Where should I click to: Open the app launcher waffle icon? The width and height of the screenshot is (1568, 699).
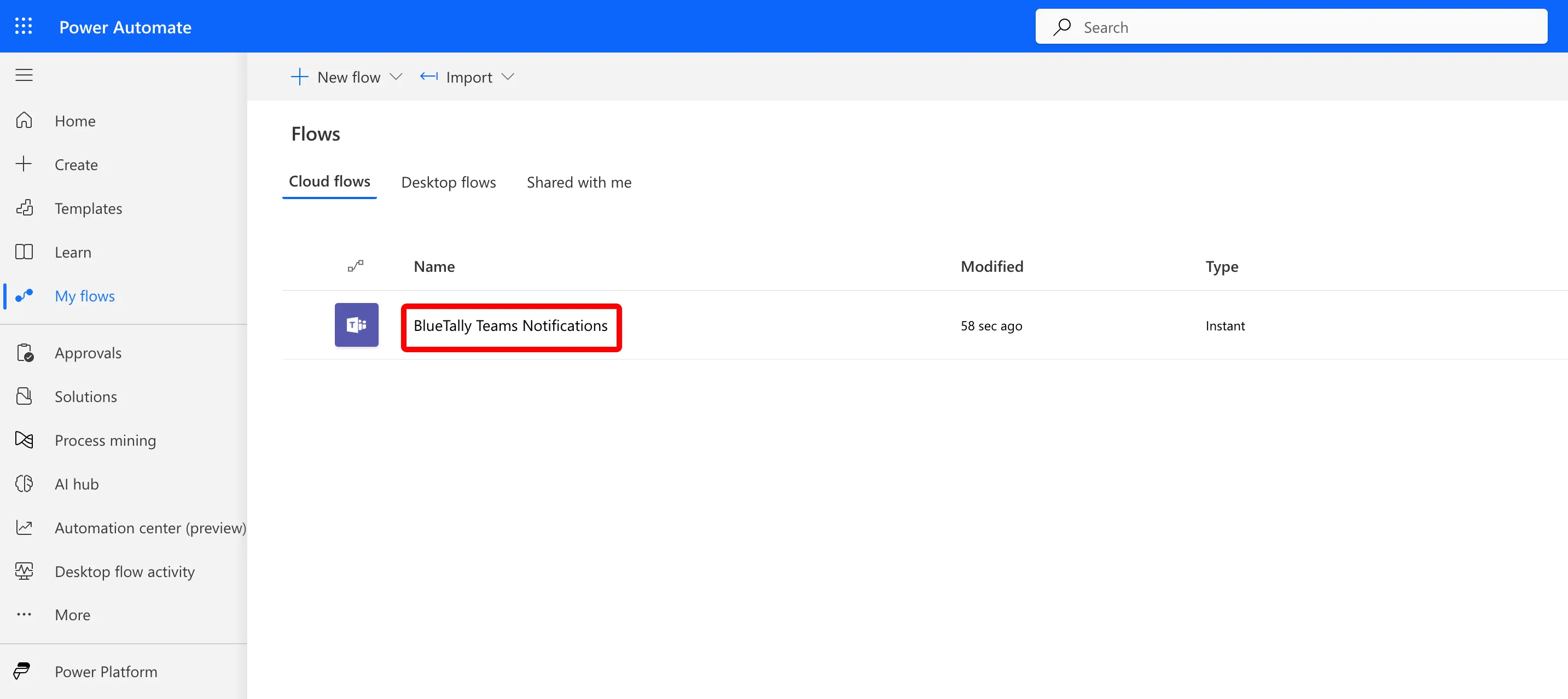coord(23,26)
